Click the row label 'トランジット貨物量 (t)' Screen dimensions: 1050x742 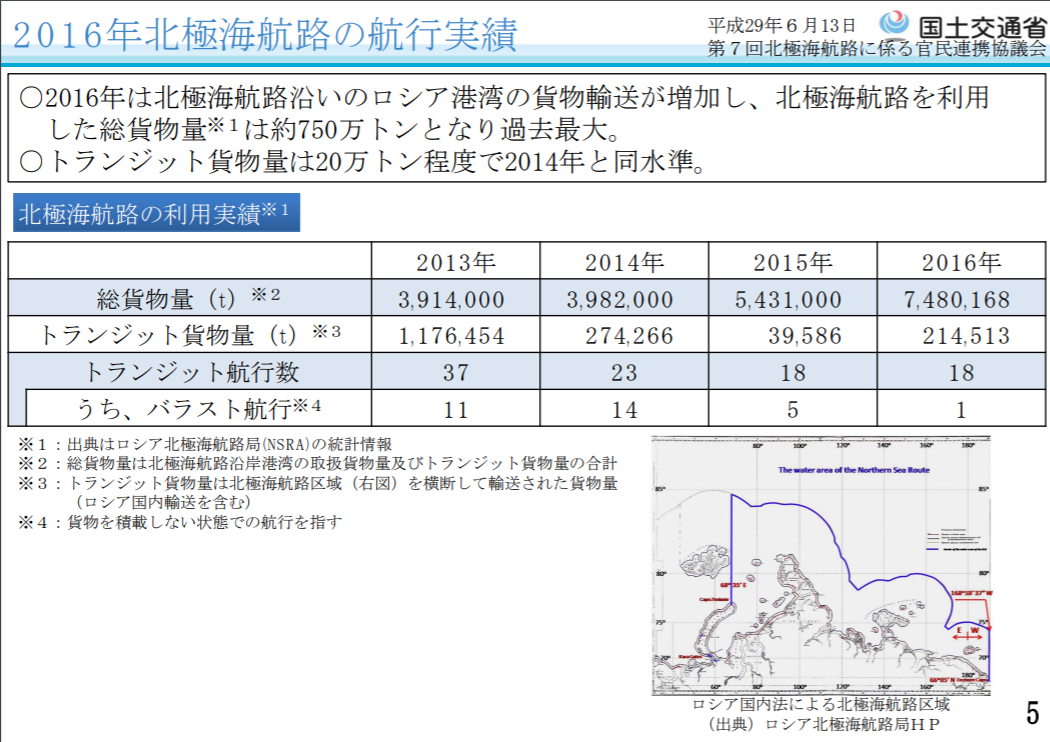[190, 334]
